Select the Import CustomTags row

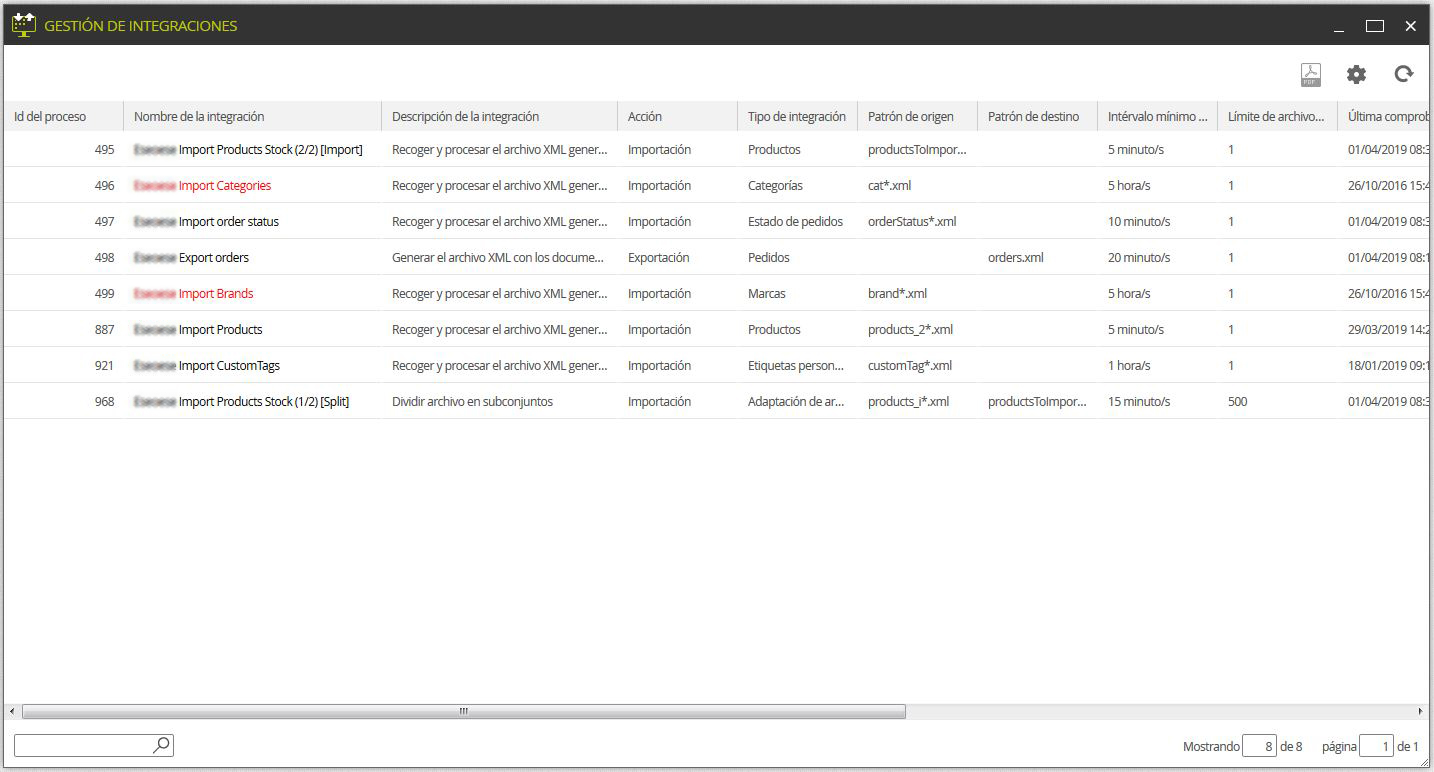click(716, 365)
